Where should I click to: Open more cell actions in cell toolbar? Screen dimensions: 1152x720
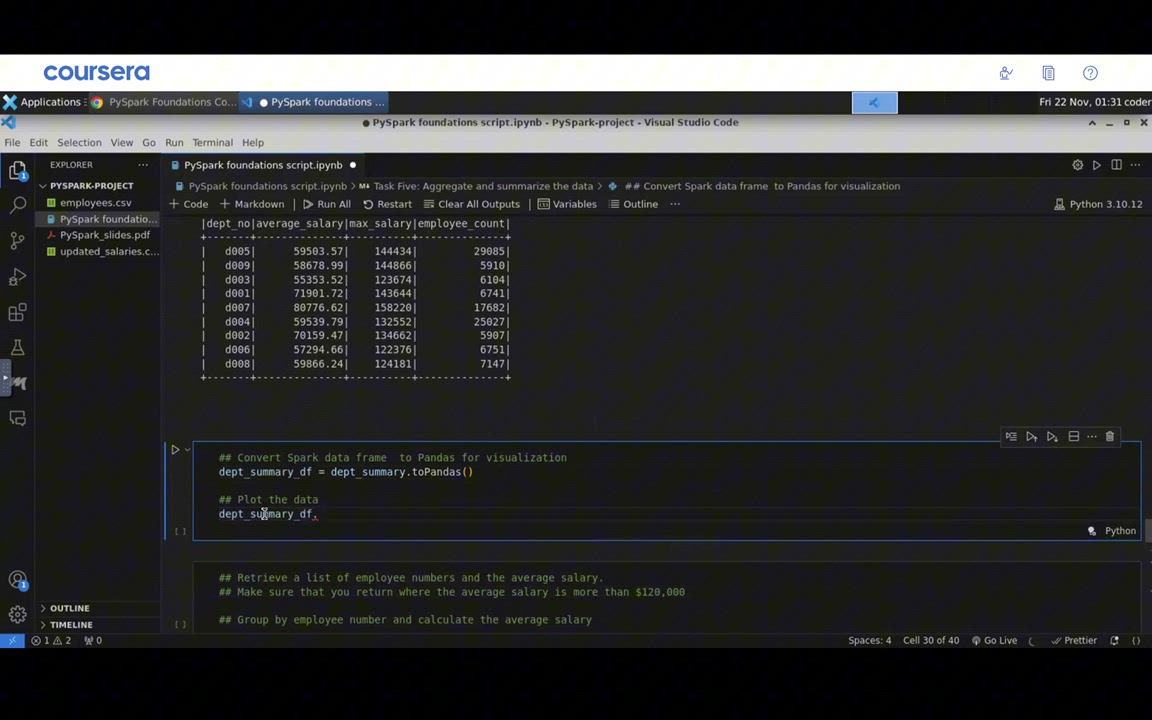[x=1092, y=436]
